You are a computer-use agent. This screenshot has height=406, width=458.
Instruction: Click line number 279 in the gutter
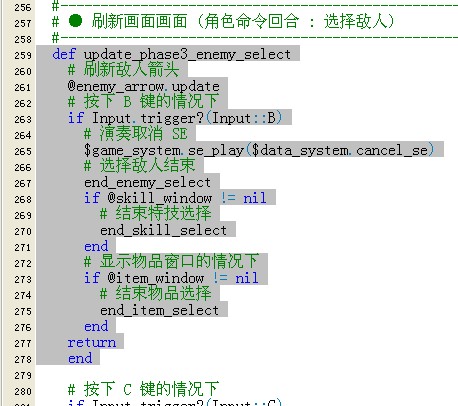tap(23, 376)
